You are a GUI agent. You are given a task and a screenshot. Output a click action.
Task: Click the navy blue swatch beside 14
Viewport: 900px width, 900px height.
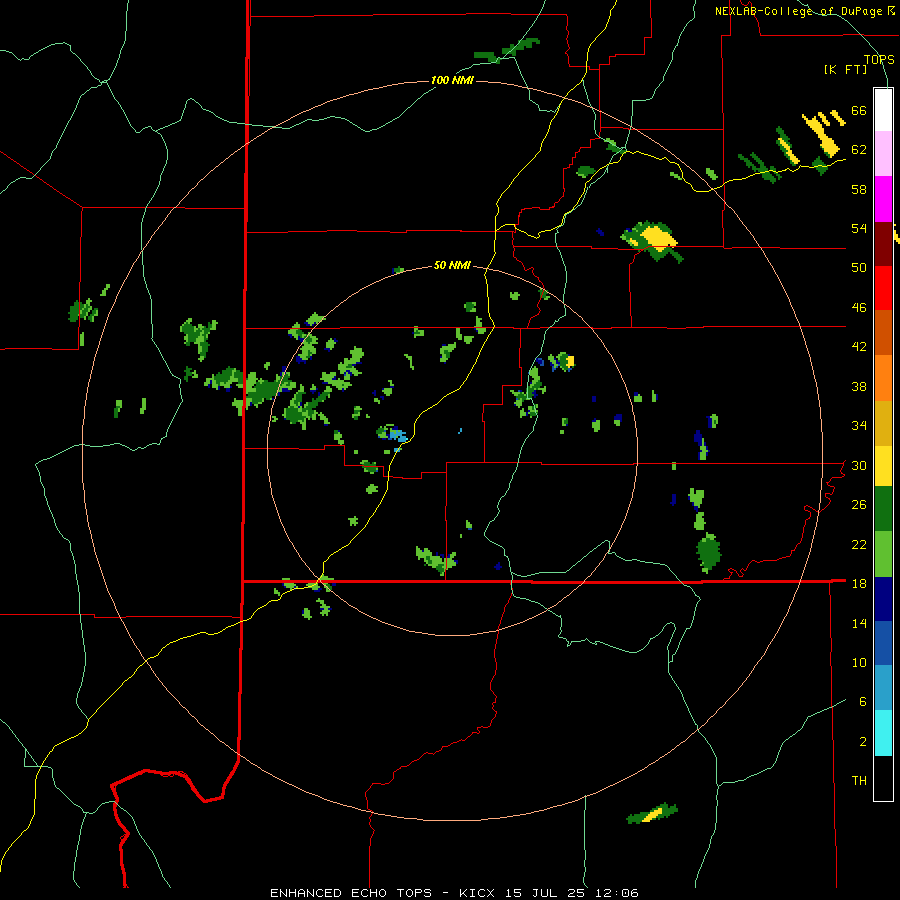[x=883, y=599]
